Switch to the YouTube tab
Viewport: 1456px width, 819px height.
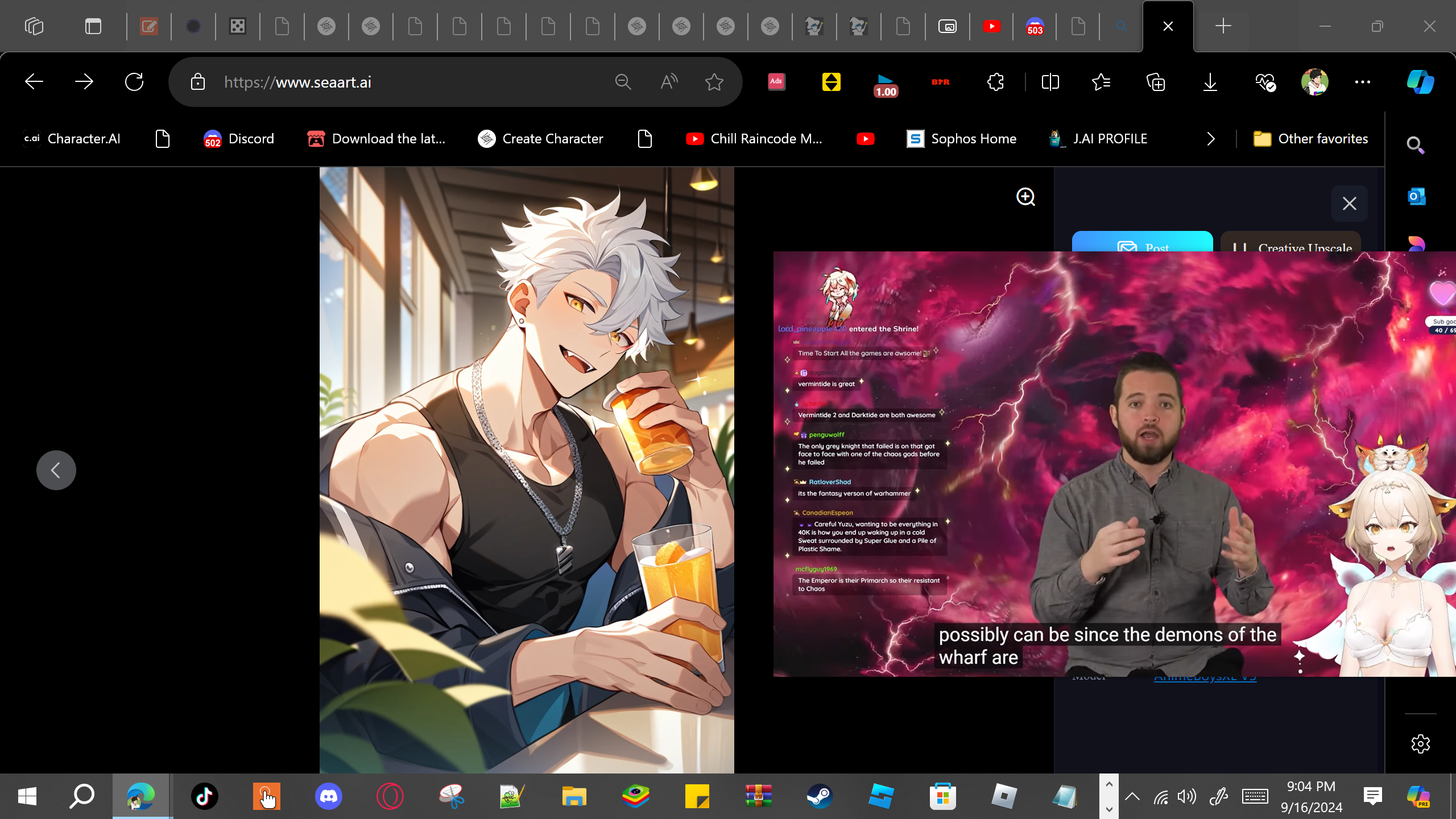pyautogui.click(x=991, y=26)
